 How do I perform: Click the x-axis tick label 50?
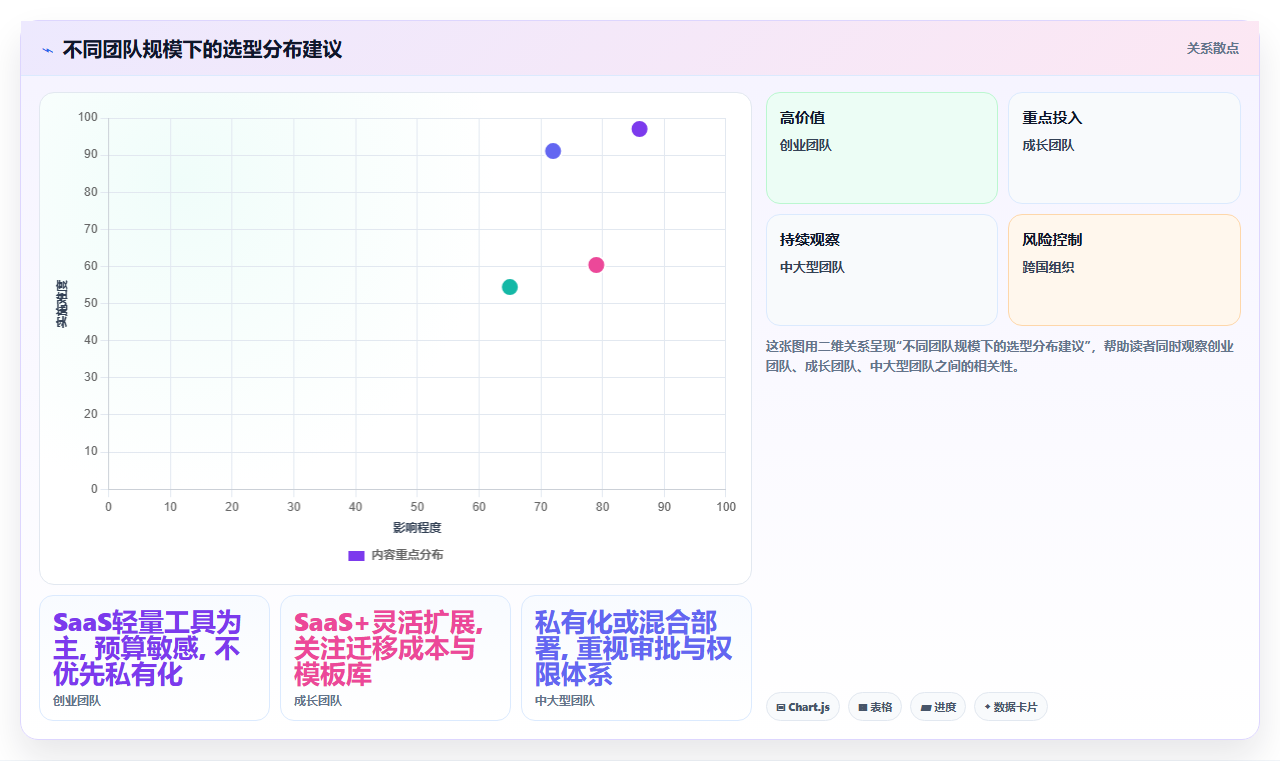417,507
